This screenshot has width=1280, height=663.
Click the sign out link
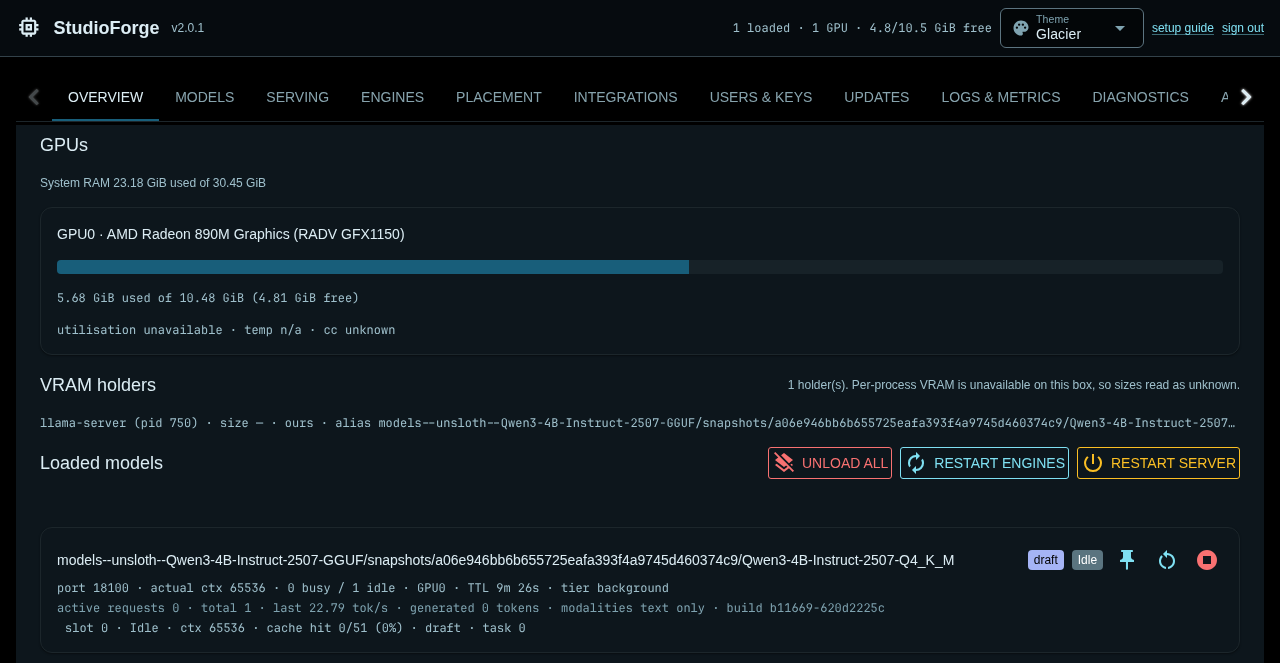(1243, 28)
